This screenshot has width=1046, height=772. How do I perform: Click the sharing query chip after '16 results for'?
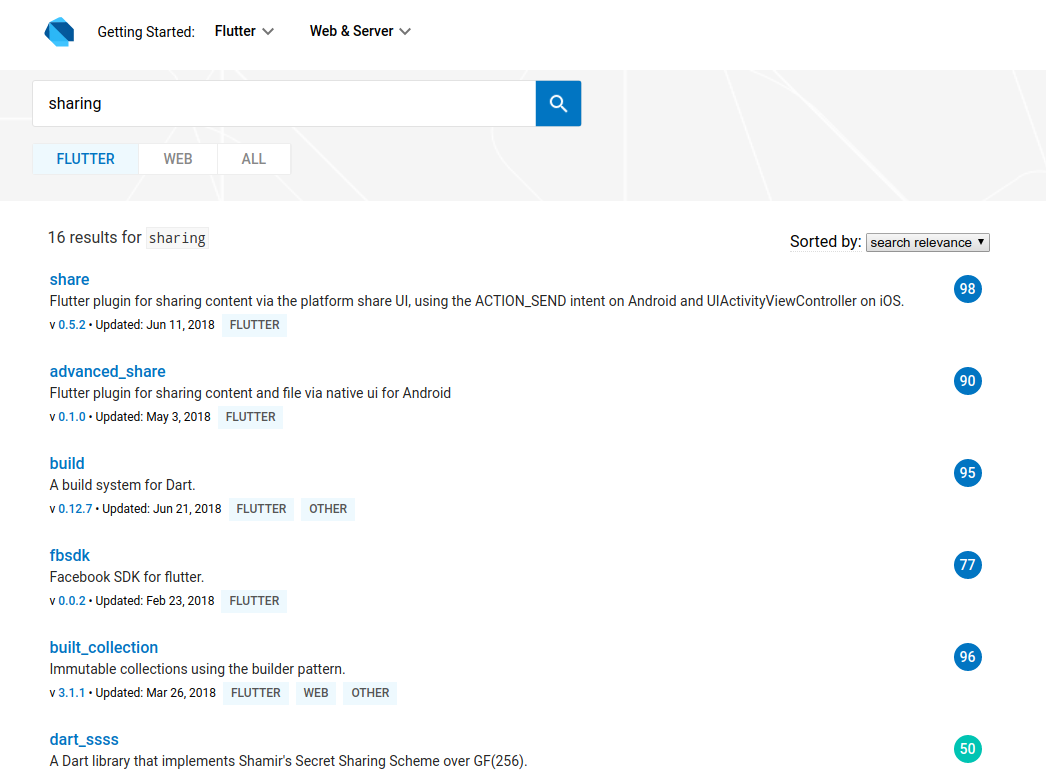pyautogui.click(x=177, y=238)
